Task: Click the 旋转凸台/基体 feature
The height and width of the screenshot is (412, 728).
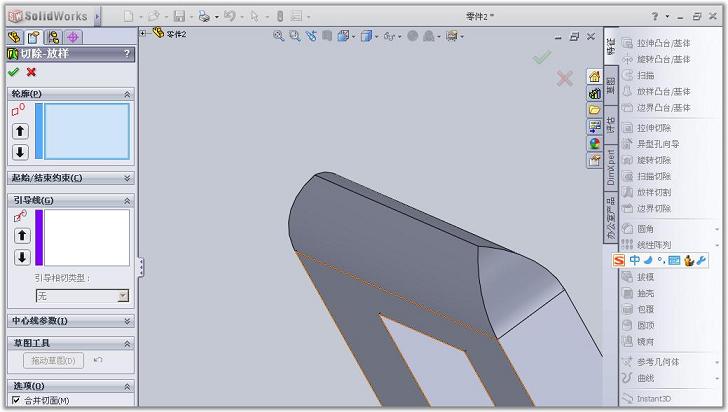Action: 656,59
